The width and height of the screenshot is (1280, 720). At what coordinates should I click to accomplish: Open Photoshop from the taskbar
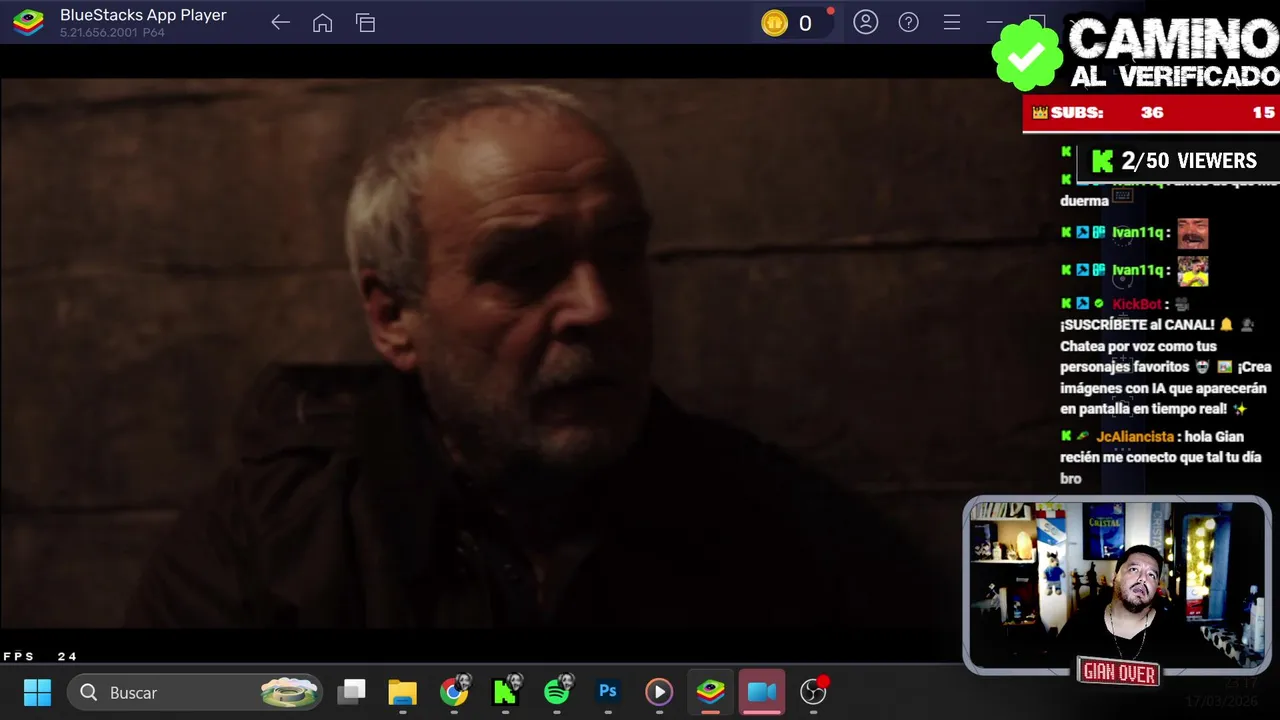pyautogui.click(x=607, y=691)
